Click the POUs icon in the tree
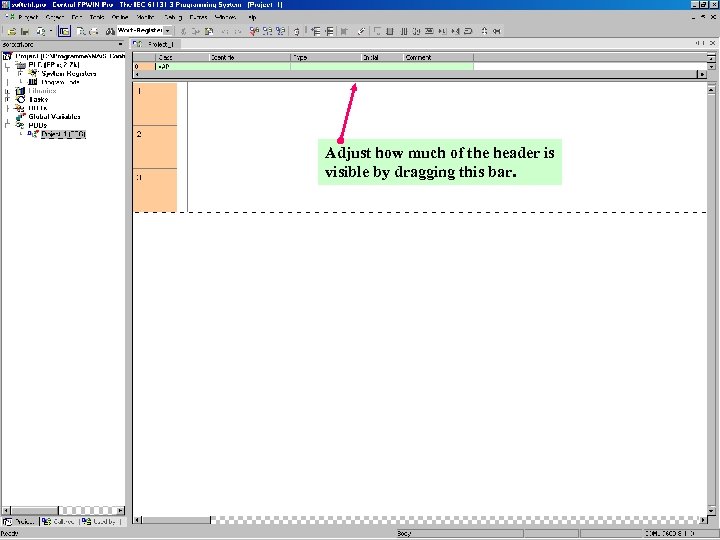Viewport: 720px width, 540px height. pos(20,125)
